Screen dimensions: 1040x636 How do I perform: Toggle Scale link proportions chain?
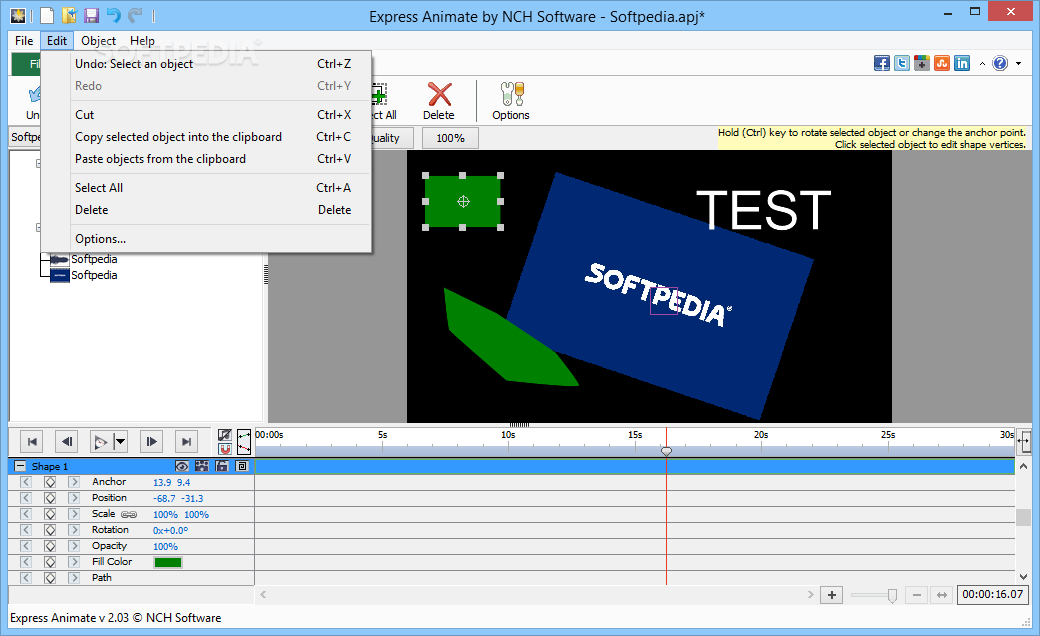pyautogui.click(x=129, y=515)
